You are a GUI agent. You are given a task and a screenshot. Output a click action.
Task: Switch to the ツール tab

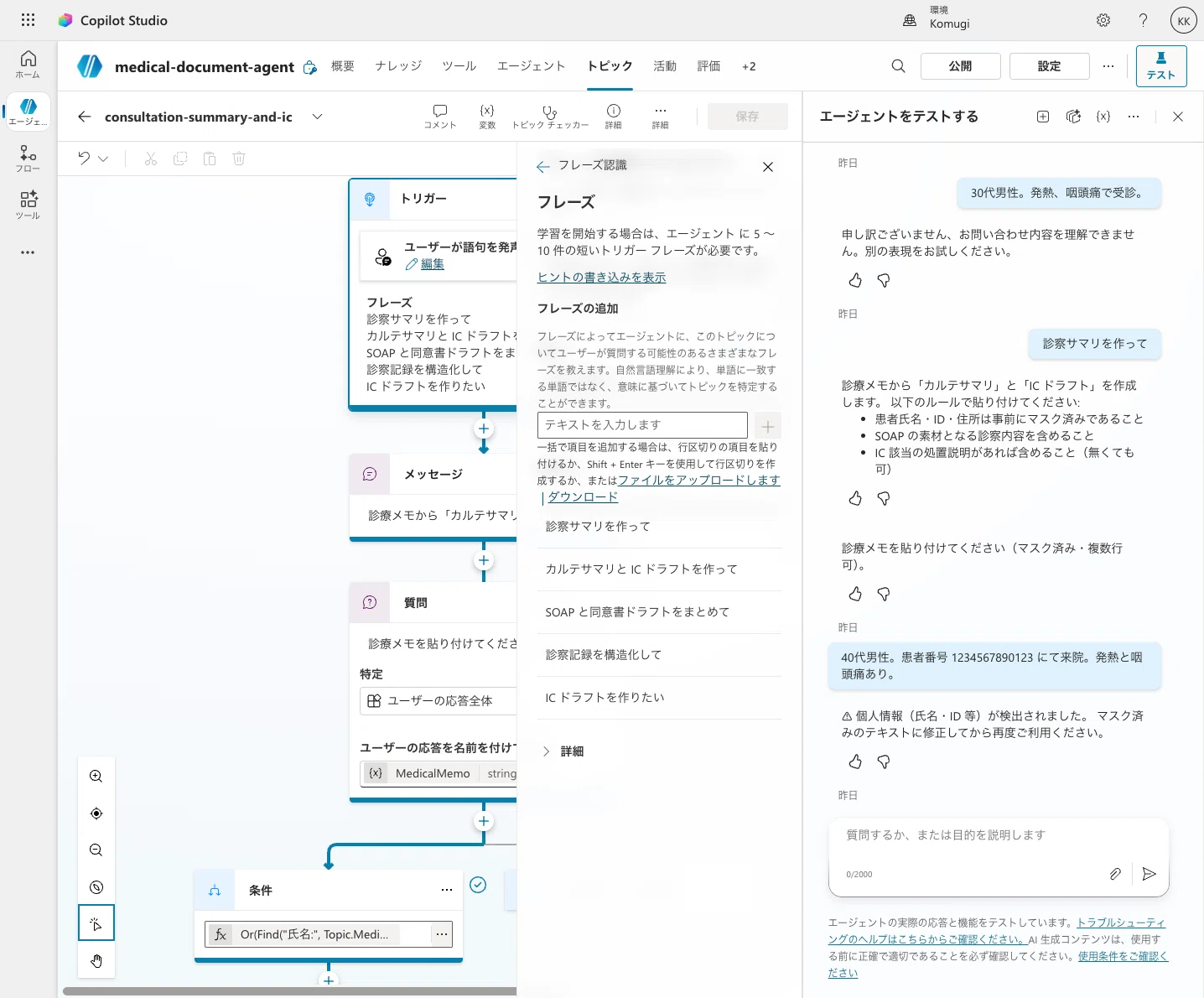[x=459, y=66]
